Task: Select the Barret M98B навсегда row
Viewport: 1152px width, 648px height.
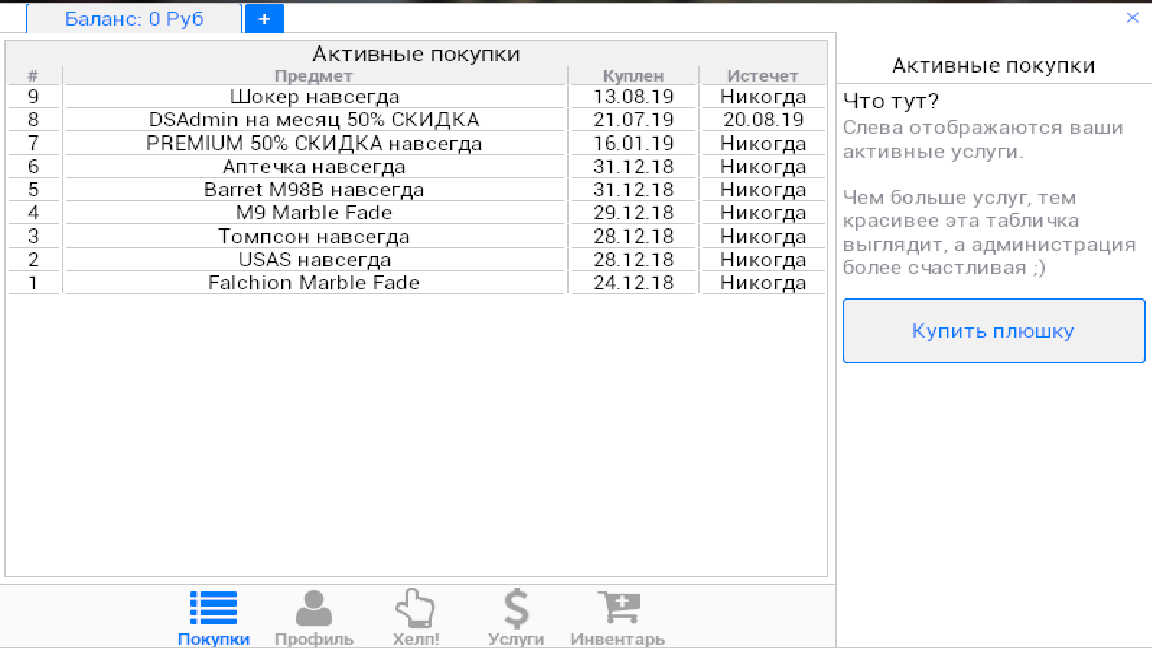Action: (314, 190)
